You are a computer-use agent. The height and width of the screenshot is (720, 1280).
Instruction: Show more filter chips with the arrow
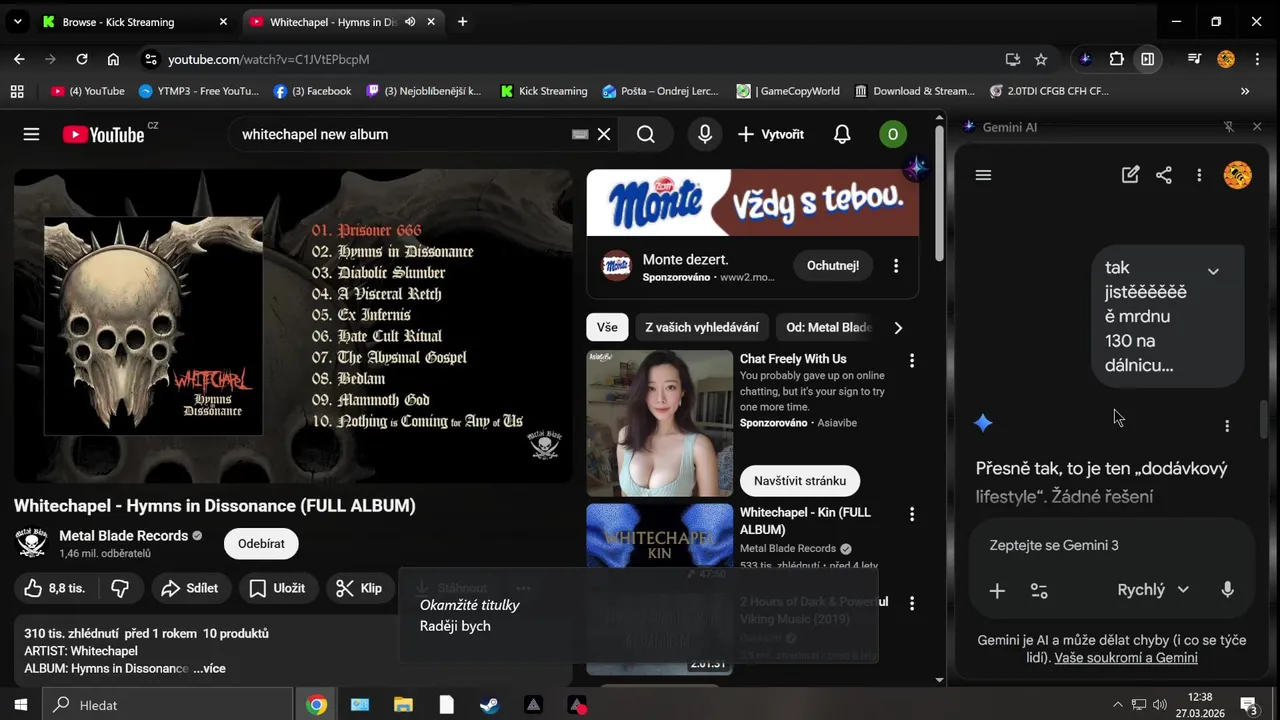point(898,327)
